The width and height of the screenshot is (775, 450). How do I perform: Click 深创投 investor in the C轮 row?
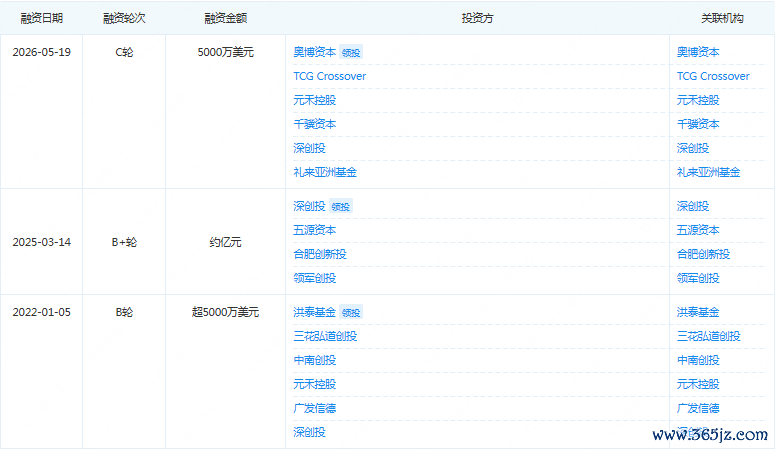[309, 148]
